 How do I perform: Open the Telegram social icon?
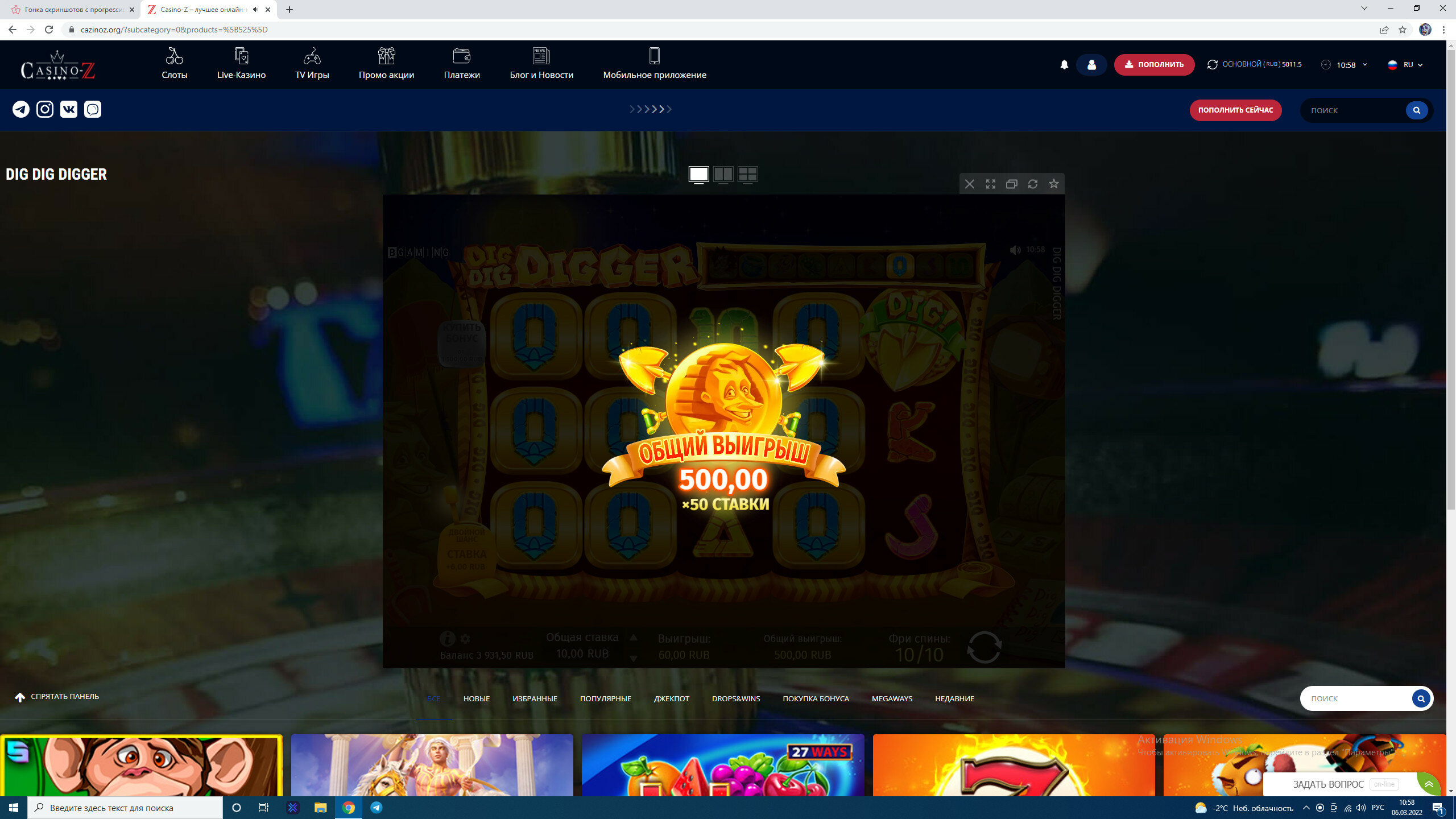(21, 109)
